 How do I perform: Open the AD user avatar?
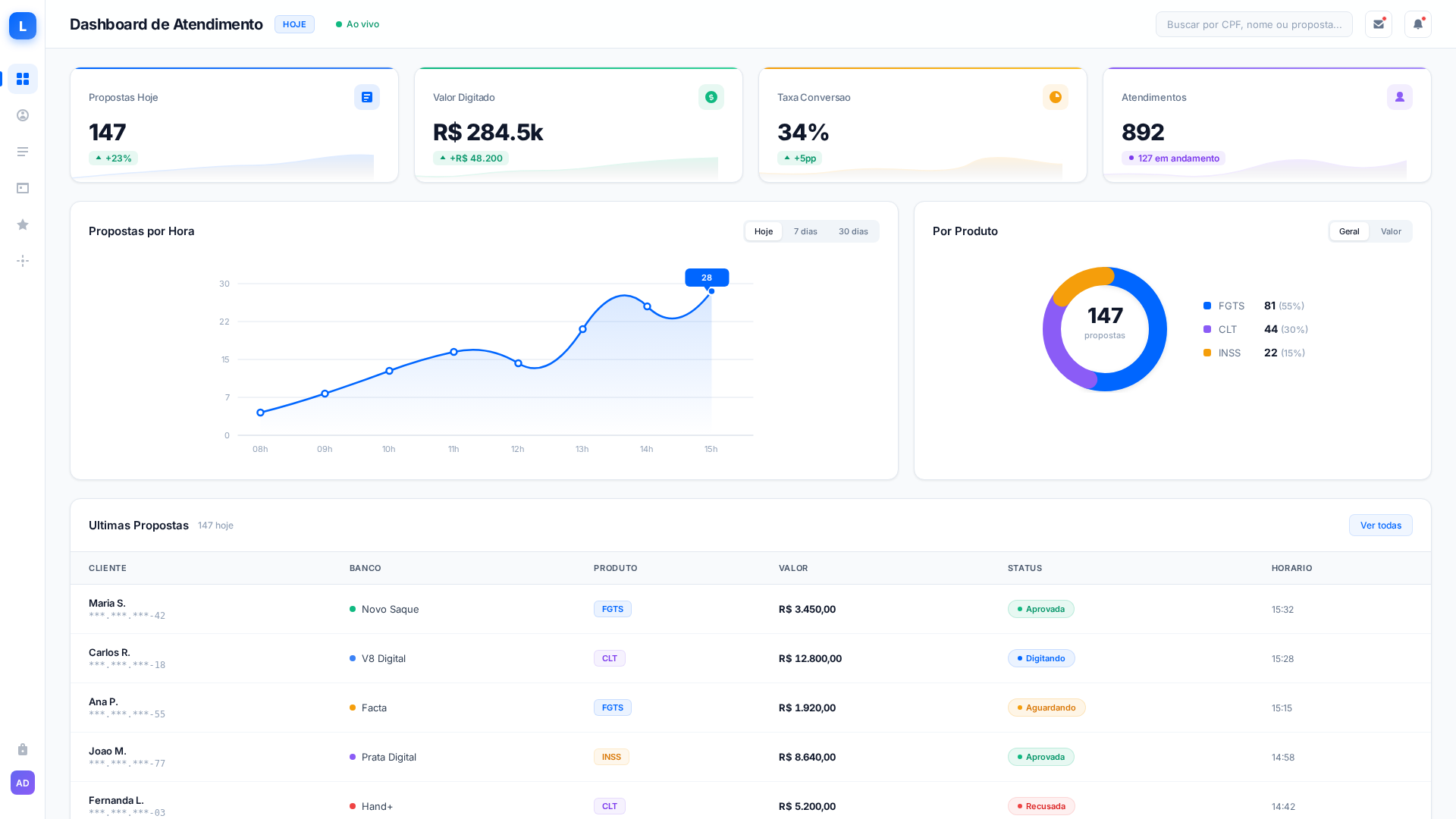(23, 783)
